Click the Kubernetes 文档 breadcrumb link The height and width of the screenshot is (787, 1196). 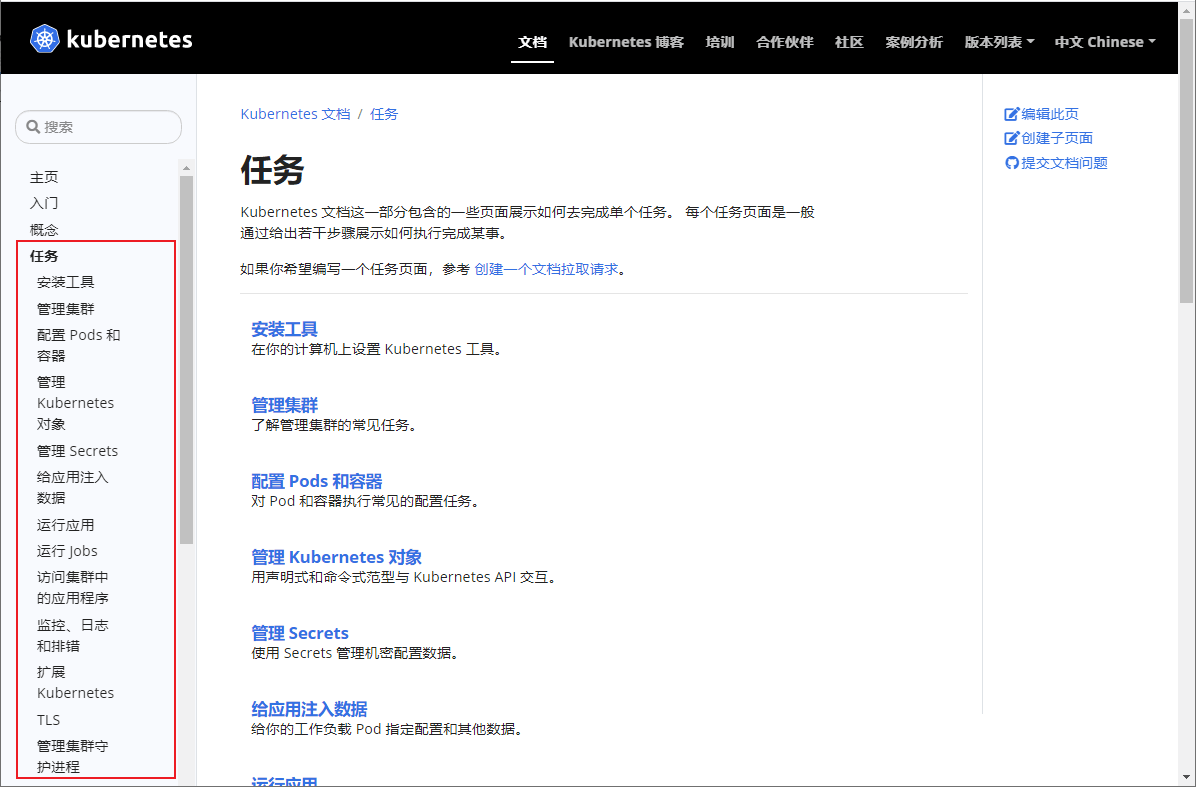(x=295, y=114)
